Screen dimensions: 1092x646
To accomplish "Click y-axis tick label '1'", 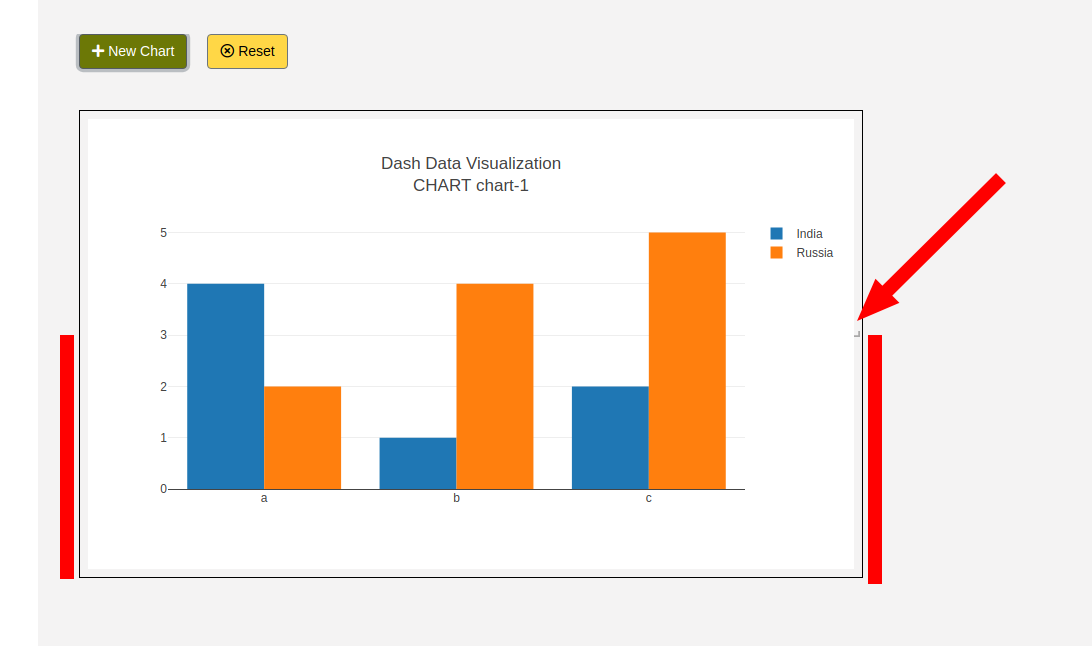I will [x=164, y=438].
